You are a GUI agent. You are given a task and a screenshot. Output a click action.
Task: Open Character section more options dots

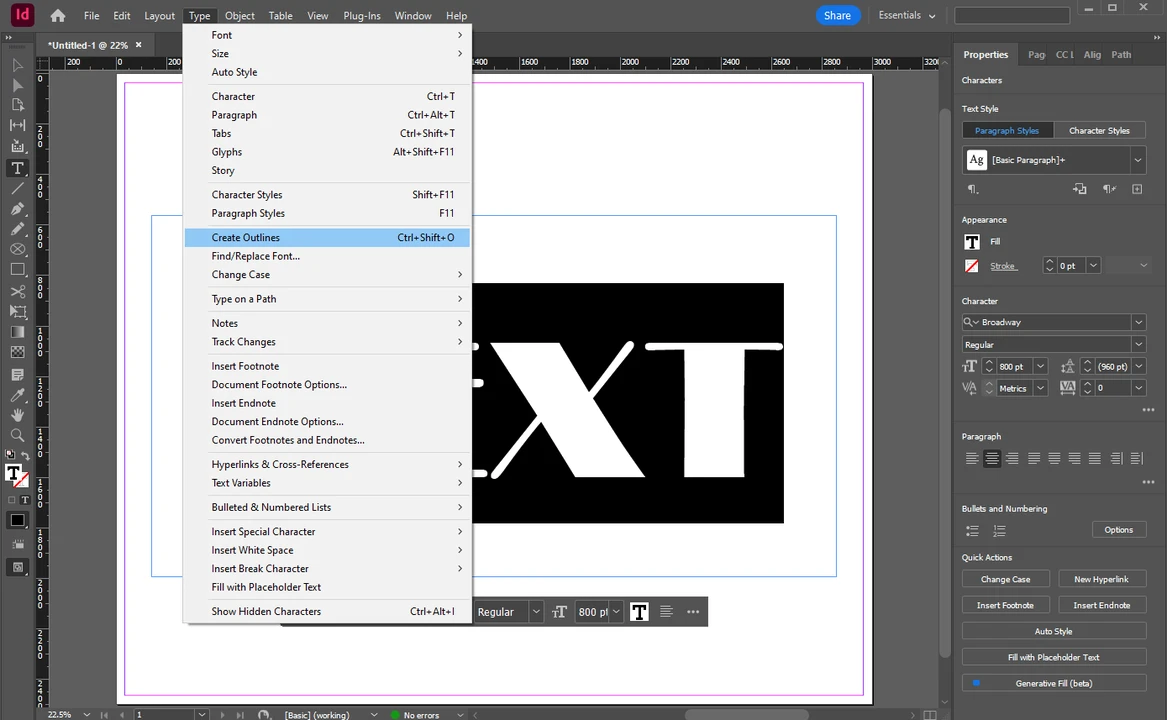click(1148, 410)
